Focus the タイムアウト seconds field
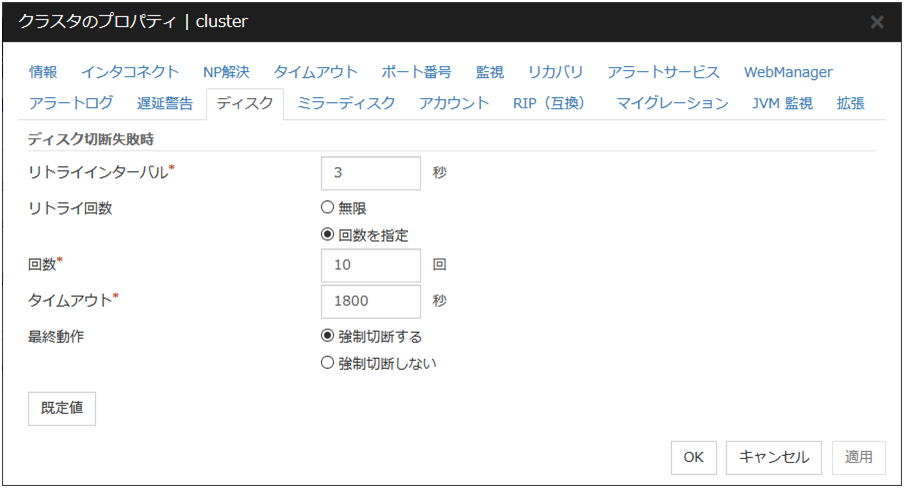Screen dimensions: 904x488 [x=371, y=301]
